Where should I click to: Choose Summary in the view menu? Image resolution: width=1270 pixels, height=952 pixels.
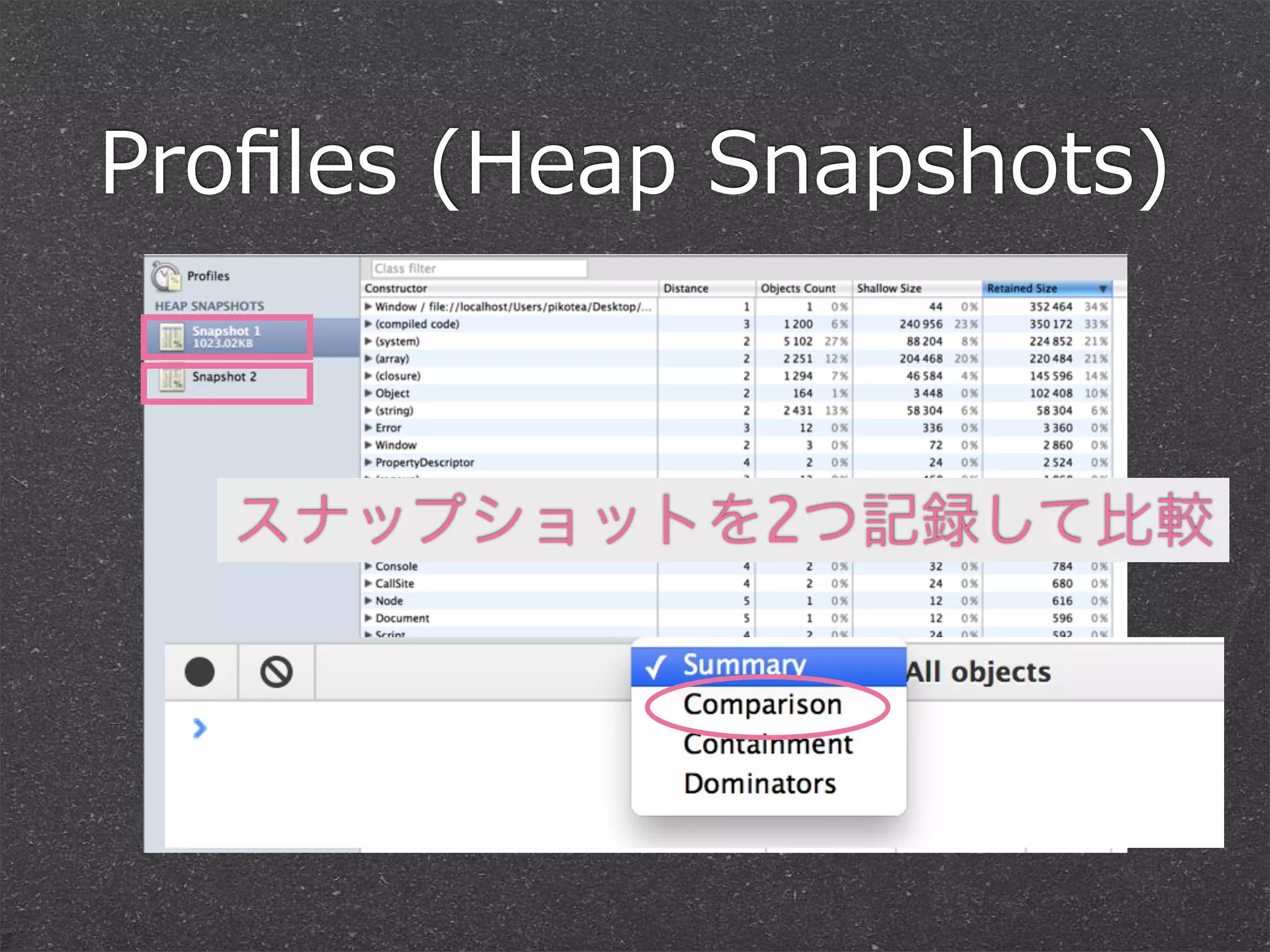pos(768,666)
